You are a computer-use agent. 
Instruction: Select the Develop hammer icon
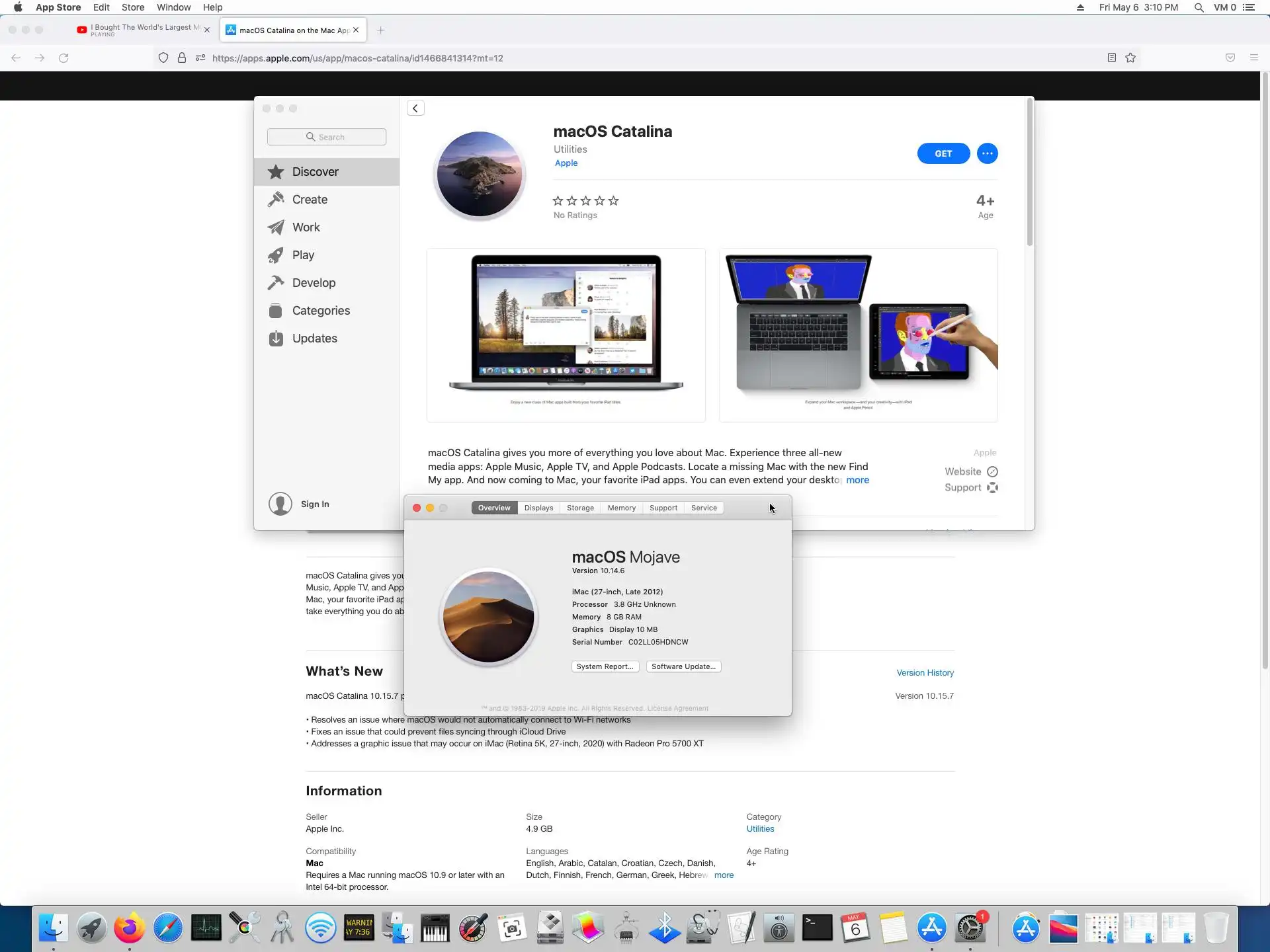[276, 283]
